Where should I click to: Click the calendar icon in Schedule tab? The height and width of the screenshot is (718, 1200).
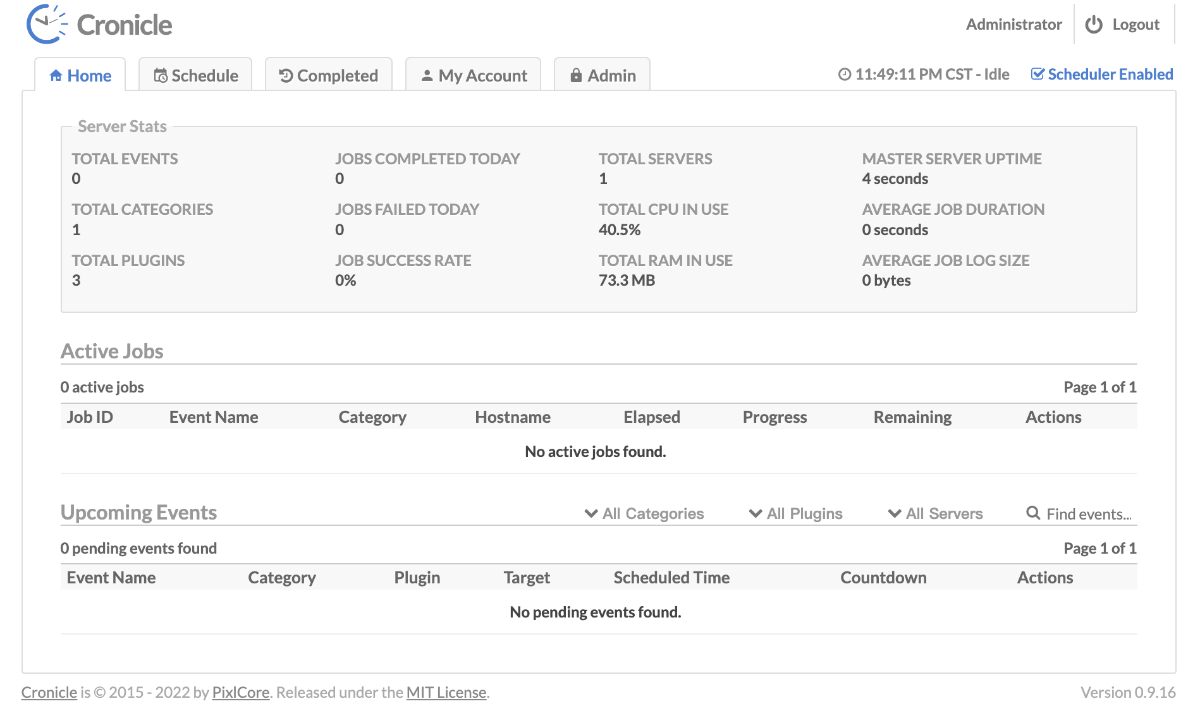click(x=160, y=76)
